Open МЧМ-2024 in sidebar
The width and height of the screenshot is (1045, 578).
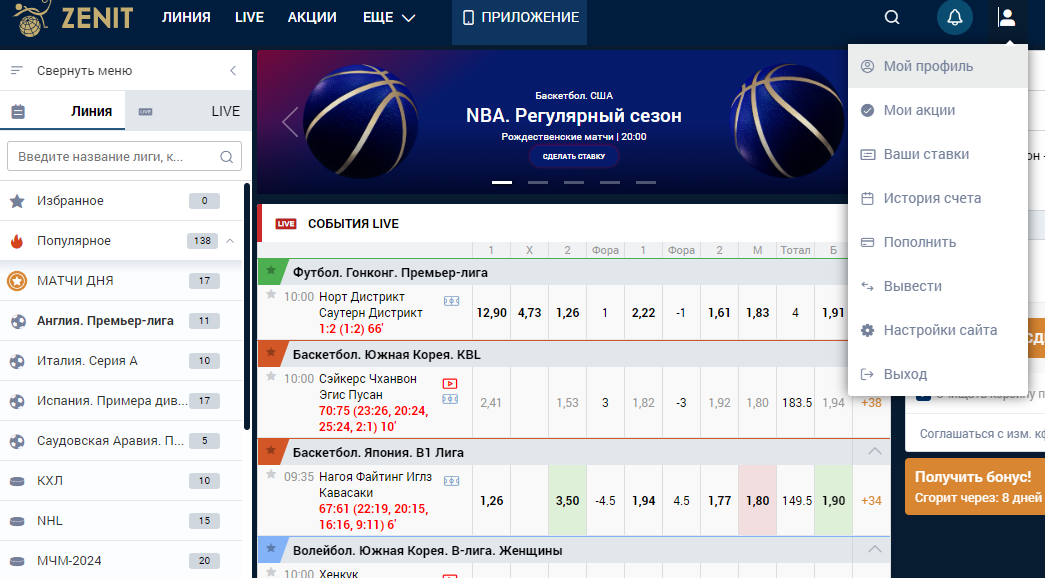click(122, 561)
